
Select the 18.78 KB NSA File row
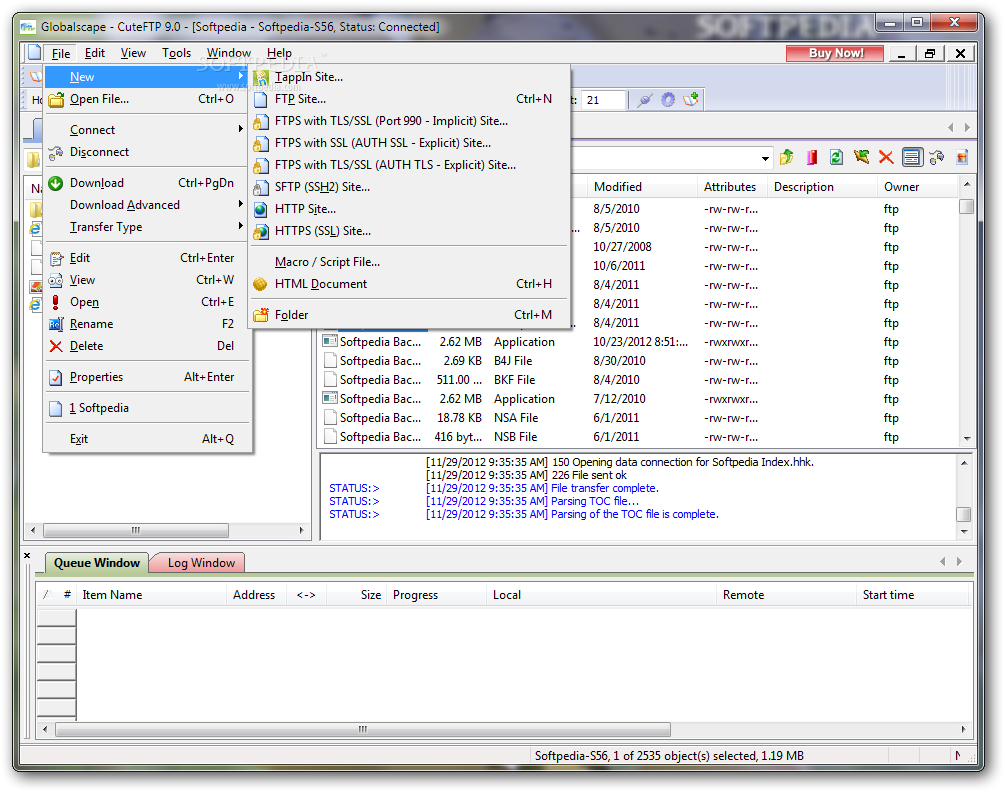[x=639, y=418]
